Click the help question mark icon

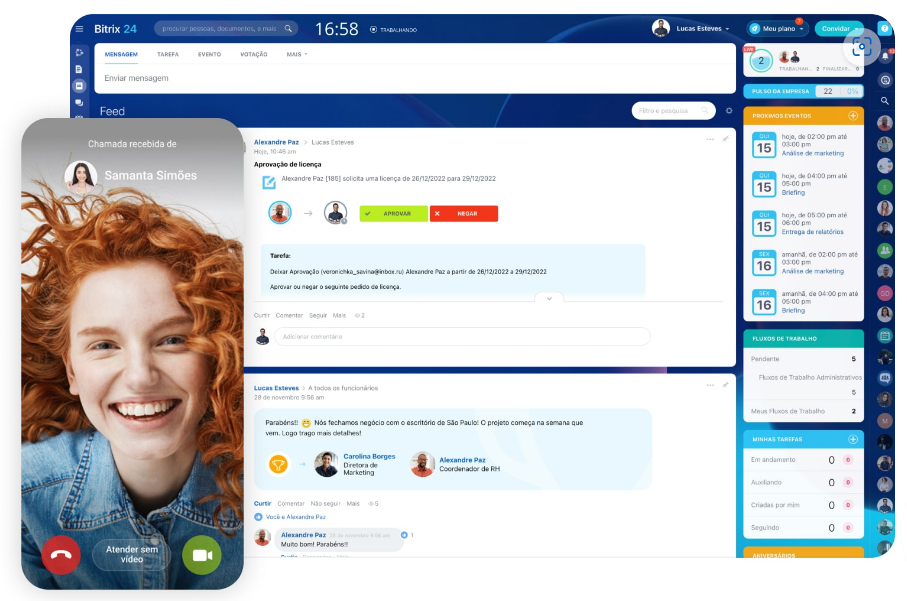pos(885,30)
